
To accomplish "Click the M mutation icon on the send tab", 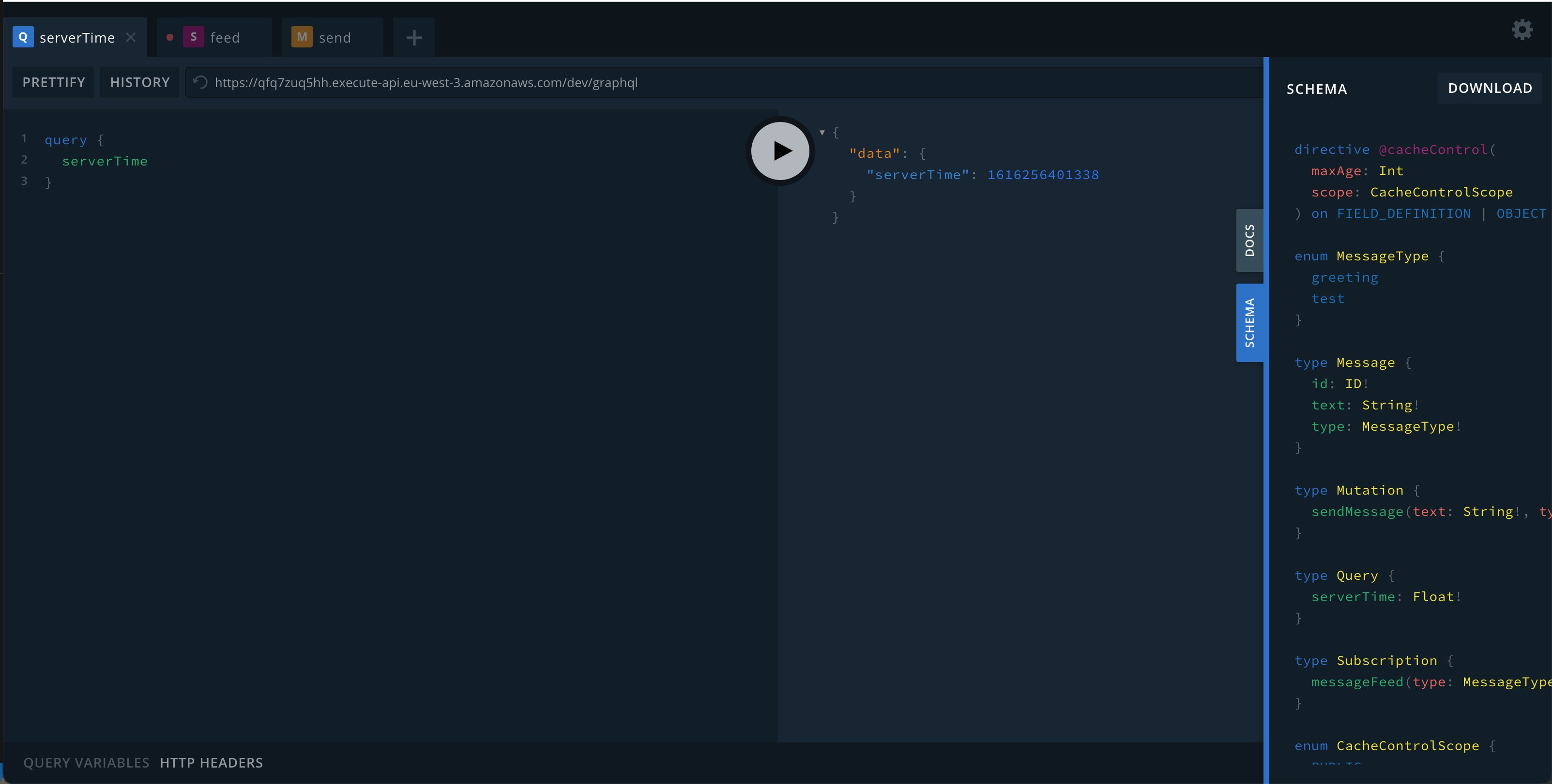I will coord(302,37).
